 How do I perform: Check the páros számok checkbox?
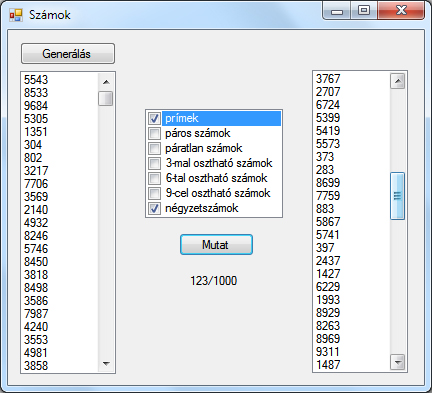pos(154,133)
